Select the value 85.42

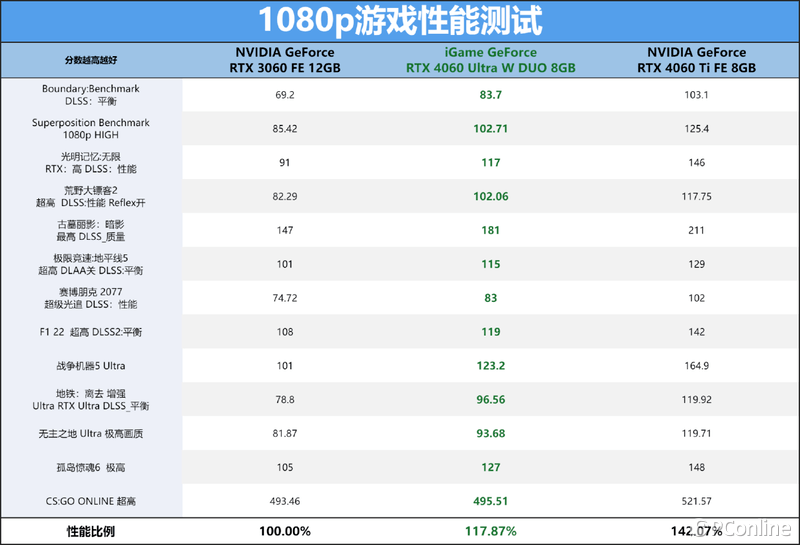(x=285, y=129)
